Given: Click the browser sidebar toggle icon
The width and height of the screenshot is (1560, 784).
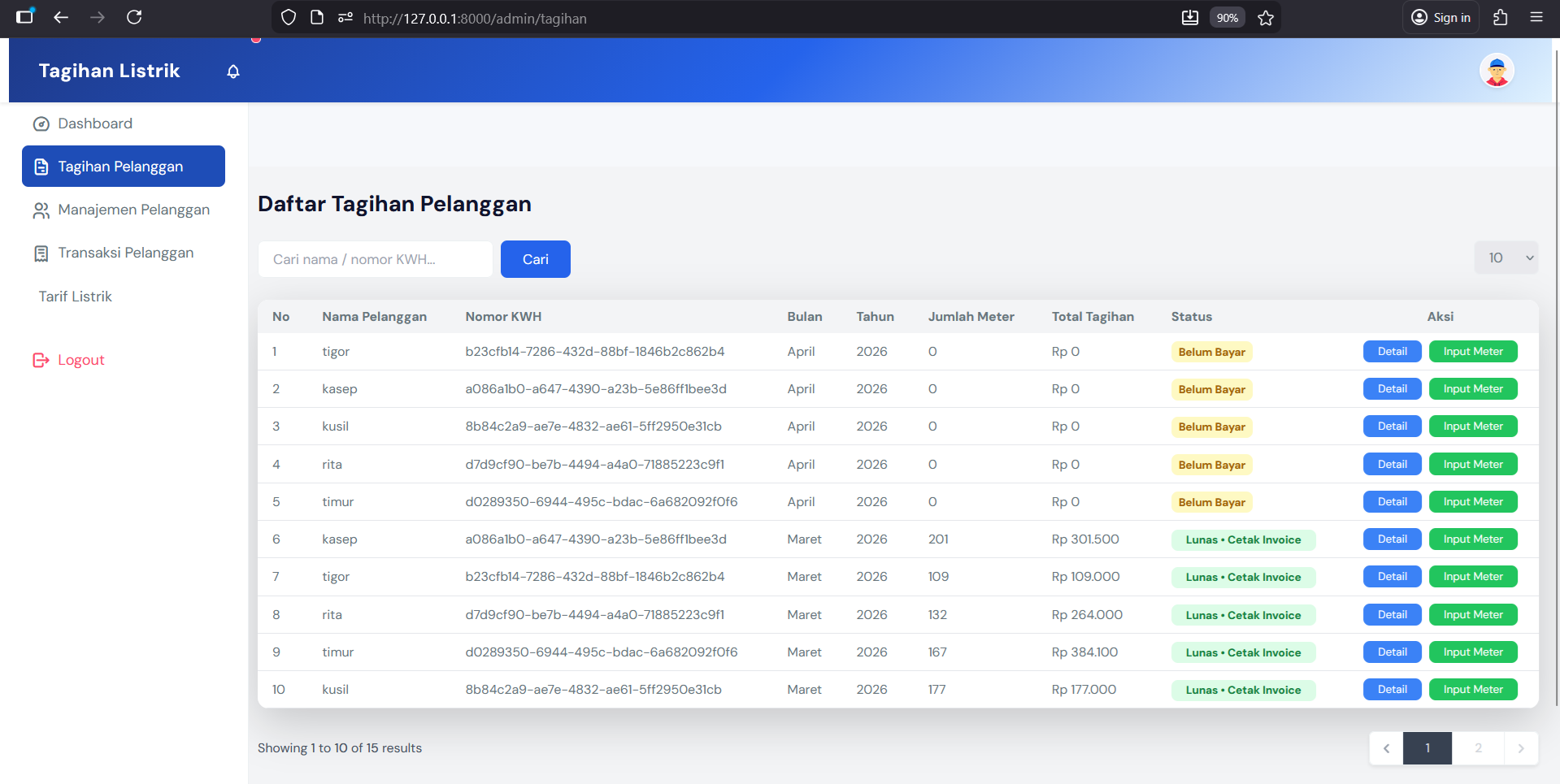Looking at the screenshot, I should click(x=25, y=16).
